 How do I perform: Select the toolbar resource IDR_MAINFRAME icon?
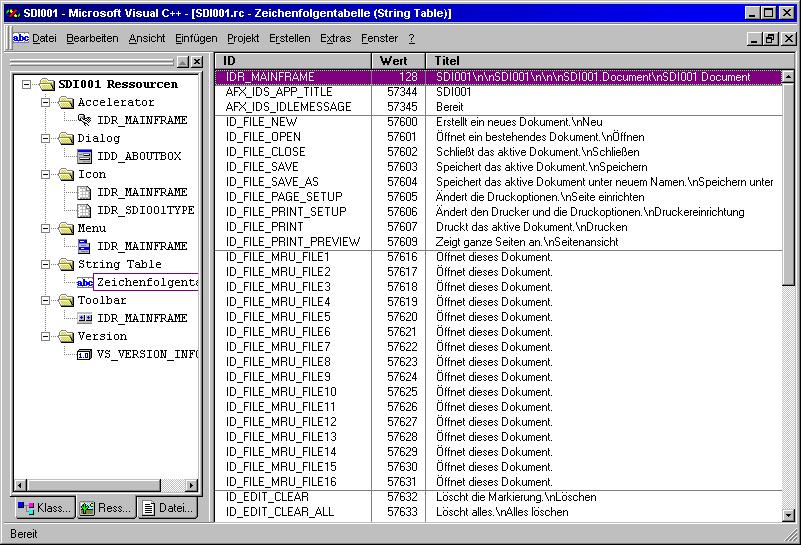point(84,318)
